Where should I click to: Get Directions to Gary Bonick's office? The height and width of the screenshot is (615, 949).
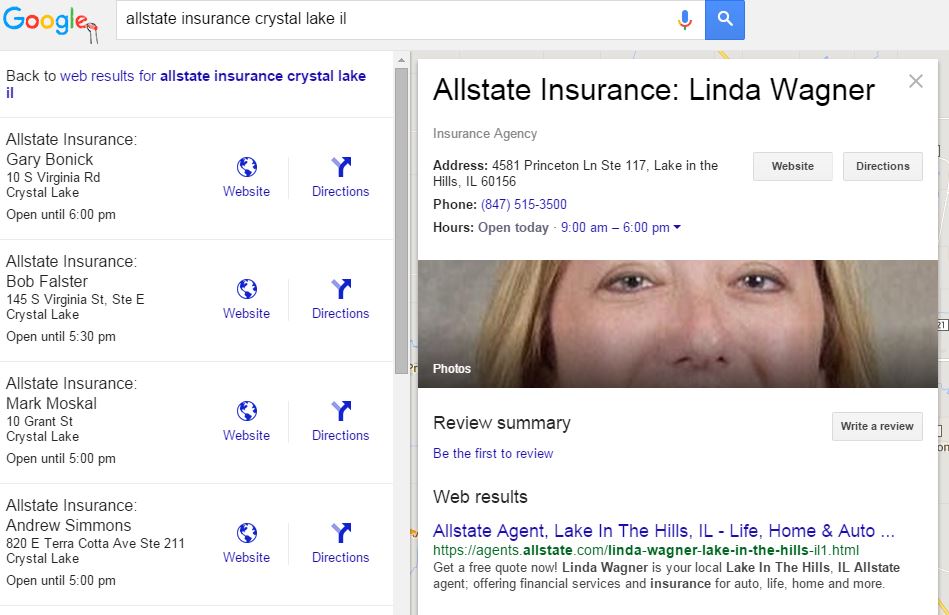tap(340, 168)
